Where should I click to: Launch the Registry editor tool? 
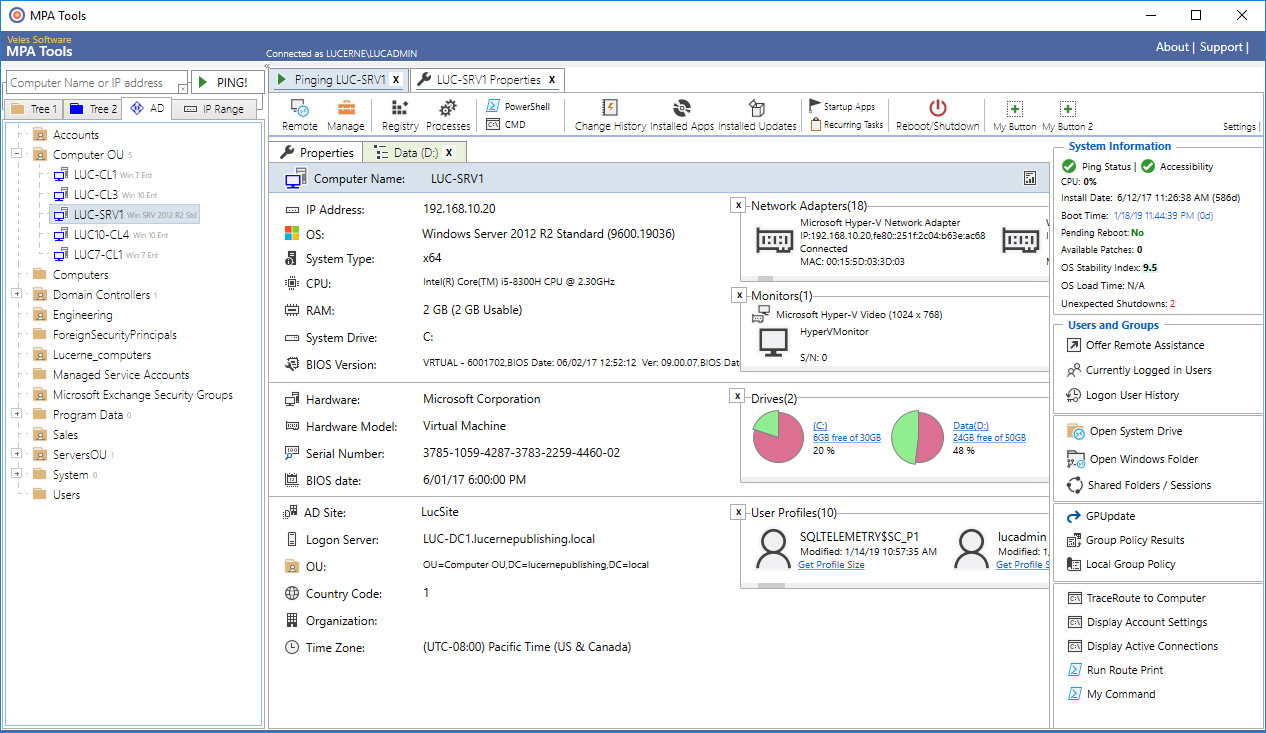tap(400, 115)
